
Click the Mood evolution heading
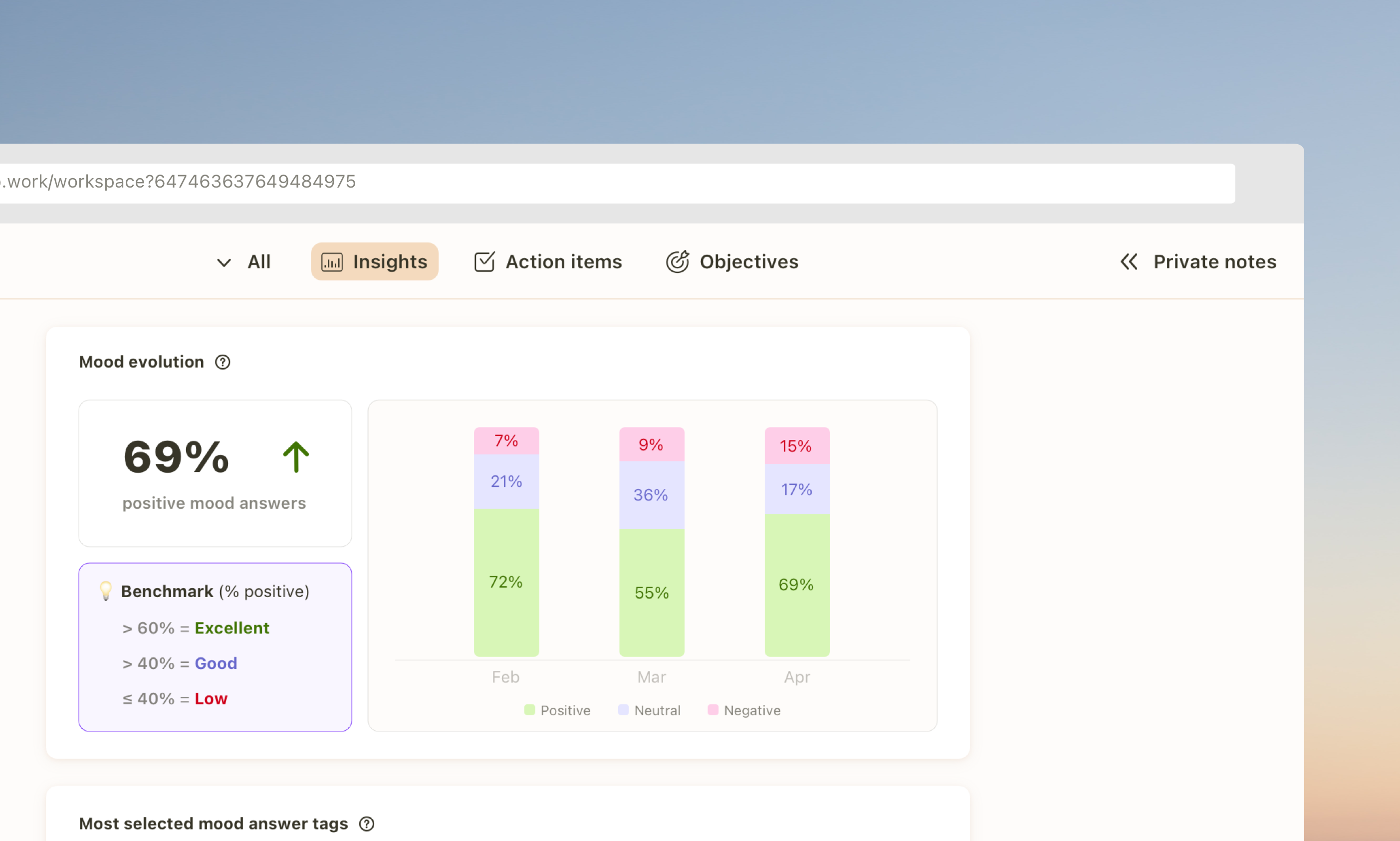(x=141, y=362)
